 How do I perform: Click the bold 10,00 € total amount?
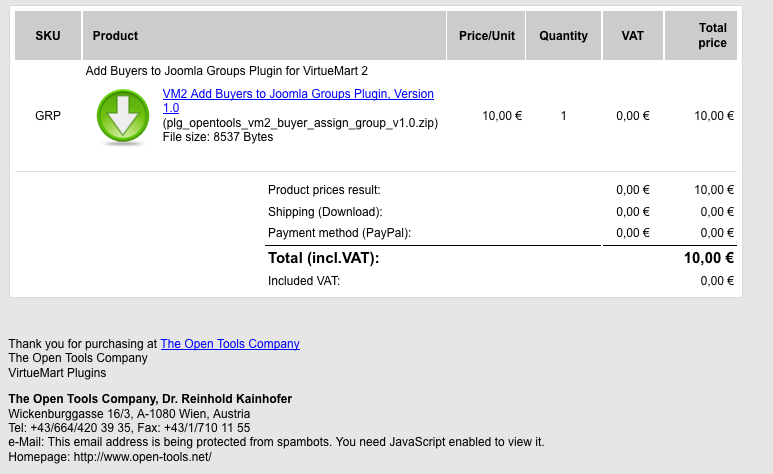pyautogui.click(x=709, y=258)
